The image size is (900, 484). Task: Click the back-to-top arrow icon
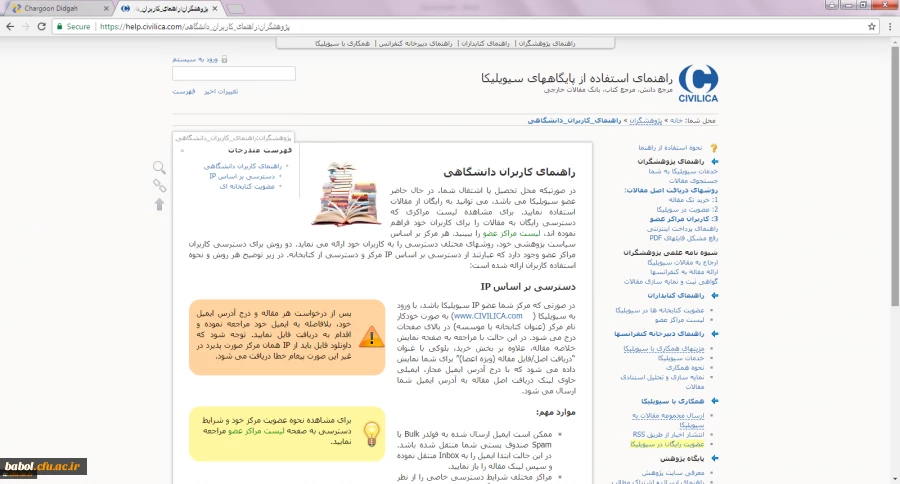click(159, 204)
